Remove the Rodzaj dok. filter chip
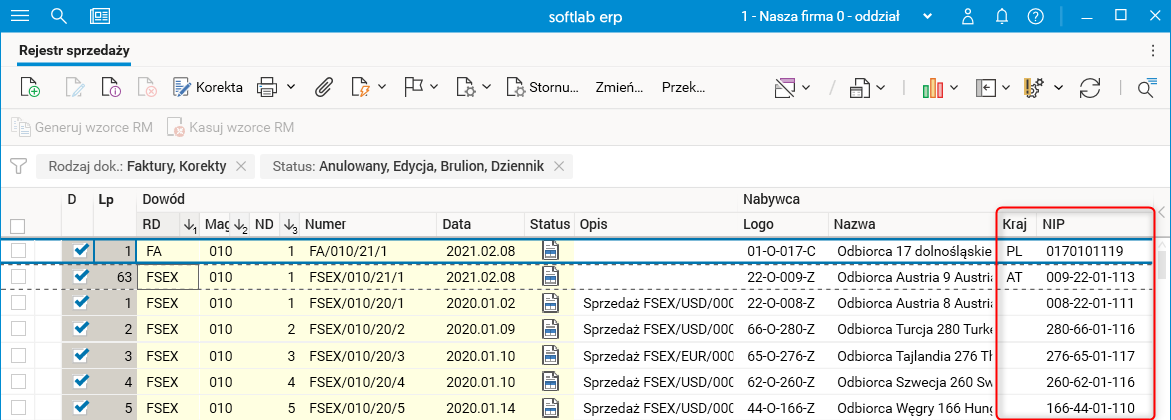1171x420 pixels. [241, 166]
